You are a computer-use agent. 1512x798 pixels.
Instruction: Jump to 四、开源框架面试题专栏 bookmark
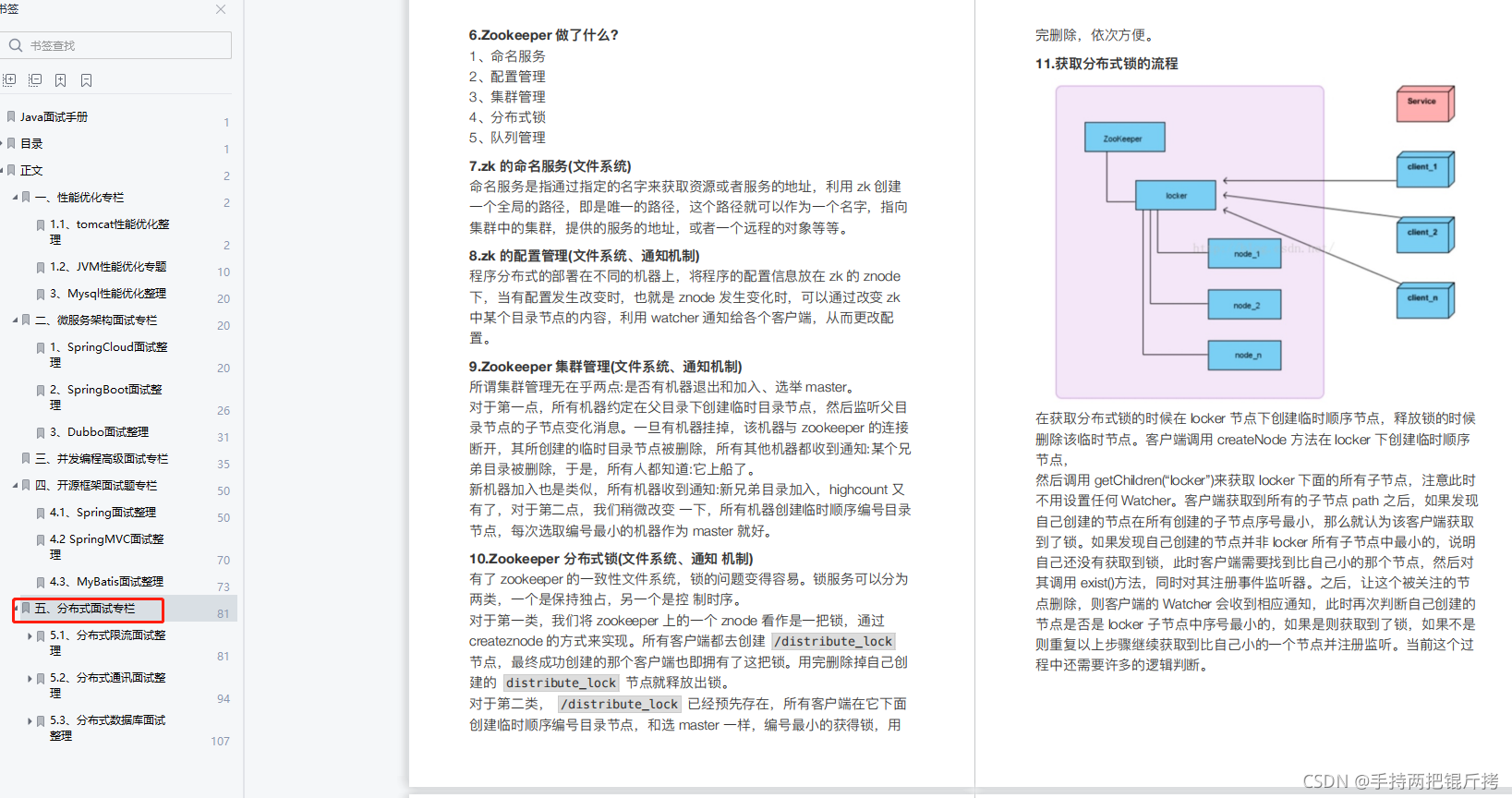[96, 485]
